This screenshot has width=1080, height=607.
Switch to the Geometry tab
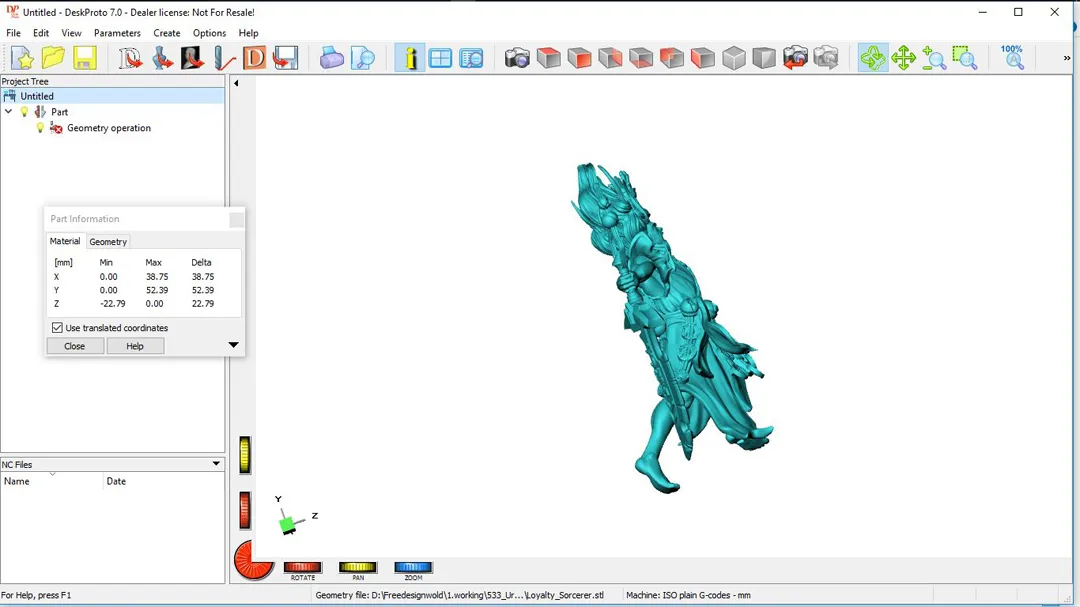[x=108, y=242]
